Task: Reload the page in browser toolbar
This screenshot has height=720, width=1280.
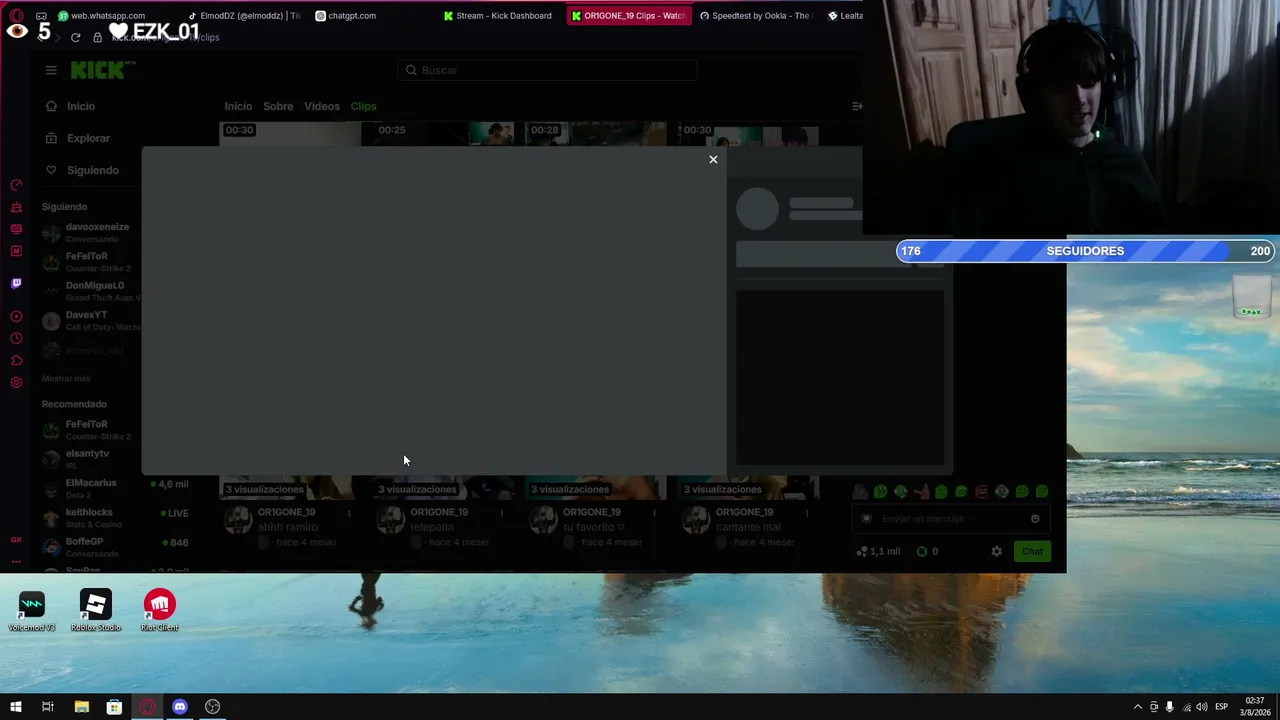Action: tap(75, 37)
